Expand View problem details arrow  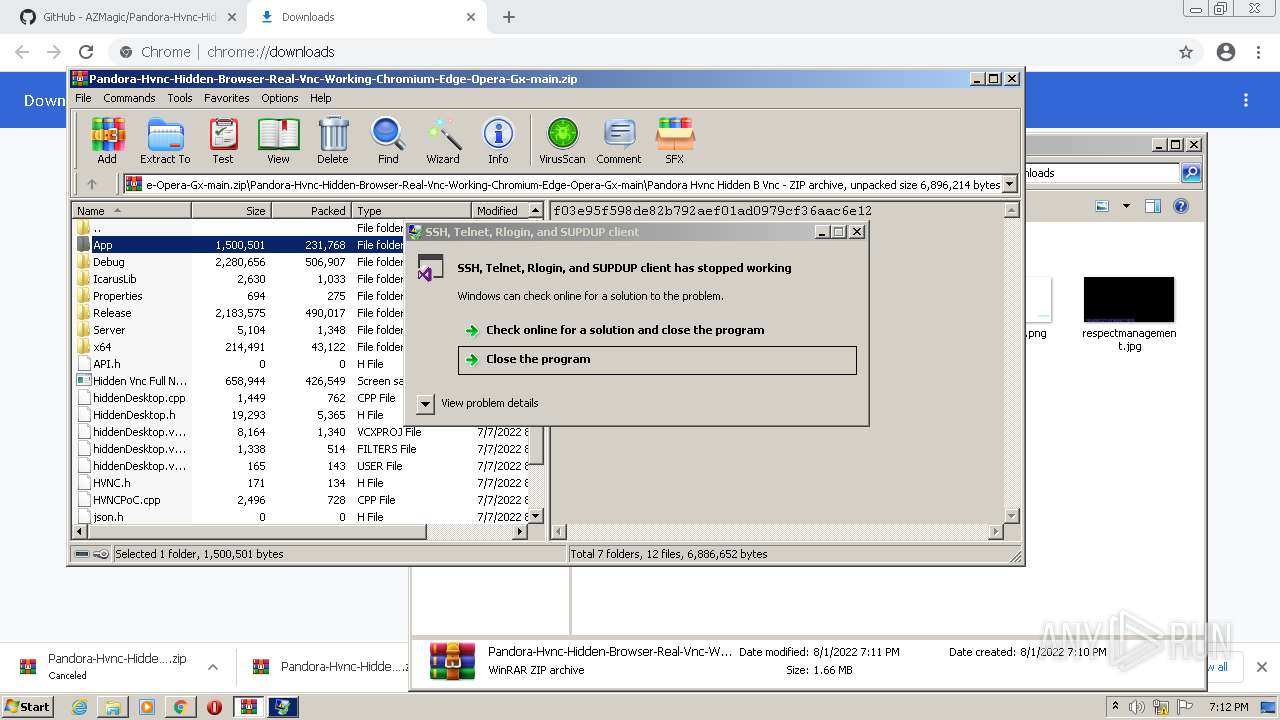[425, 403]
